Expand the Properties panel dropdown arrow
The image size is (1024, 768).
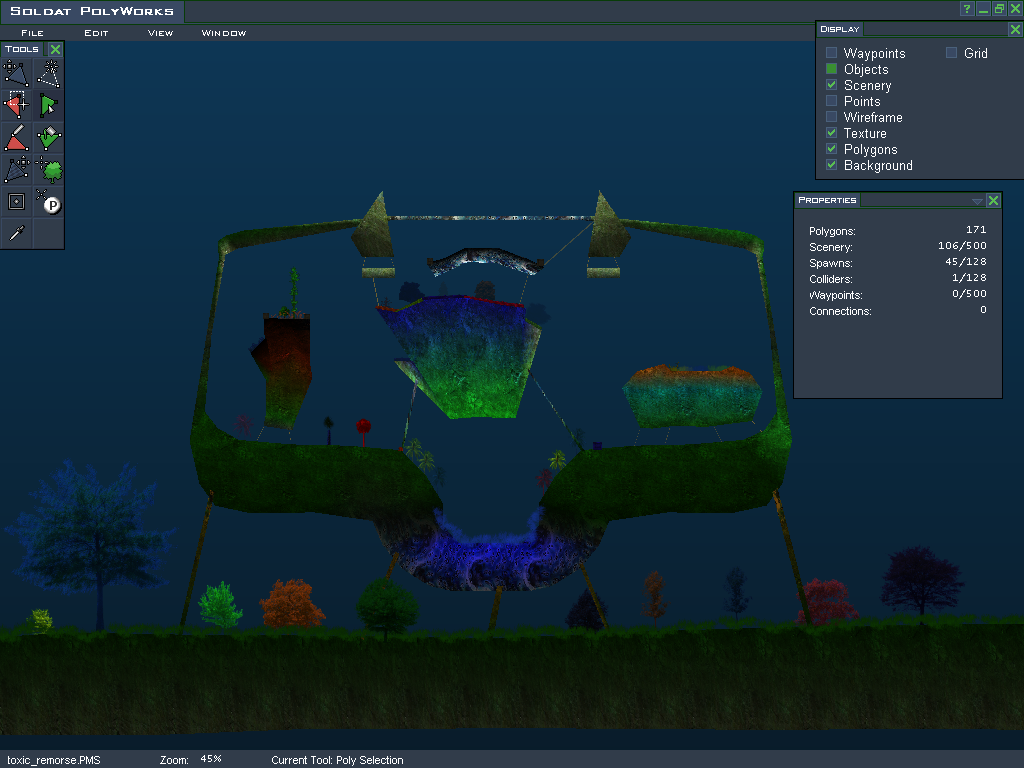point(977,201)
